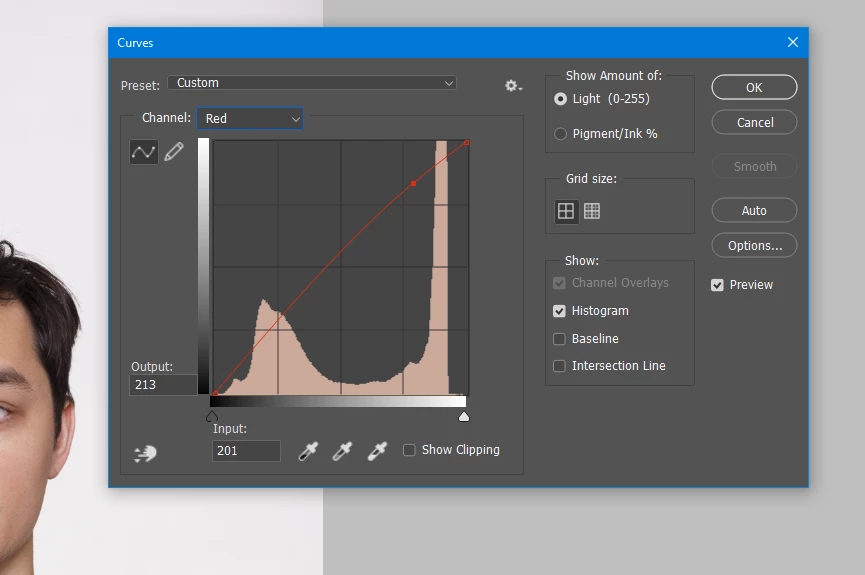Click the Cancel button
This screenshot has height=575, width=865.
pyautogui.click(x=754, y=123)
